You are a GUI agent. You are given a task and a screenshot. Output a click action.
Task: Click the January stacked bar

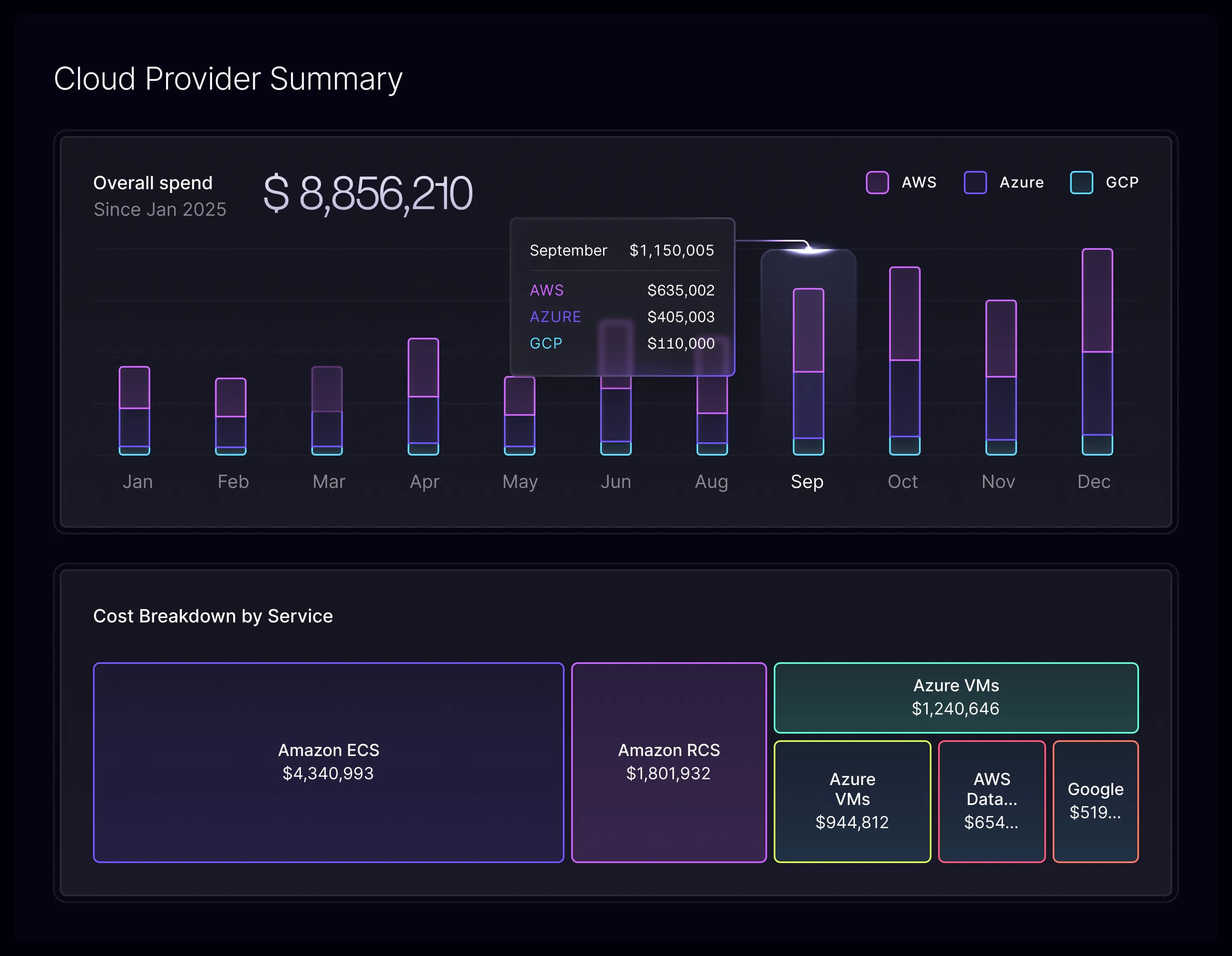[x=134, y=411]
